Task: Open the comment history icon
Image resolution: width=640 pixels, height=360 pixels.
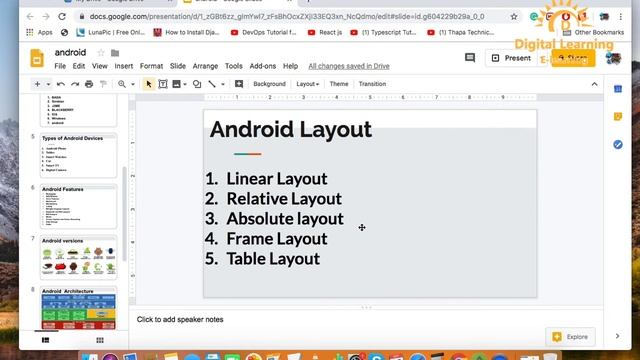Action: (470, 58)
